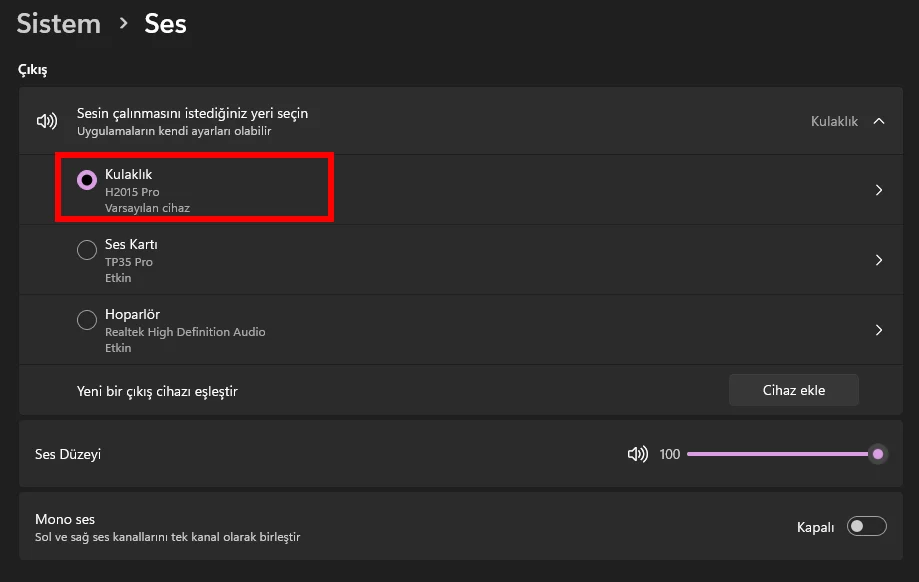
Task: Click the TP35 Pro device row
Action: [x=461, y=260]
